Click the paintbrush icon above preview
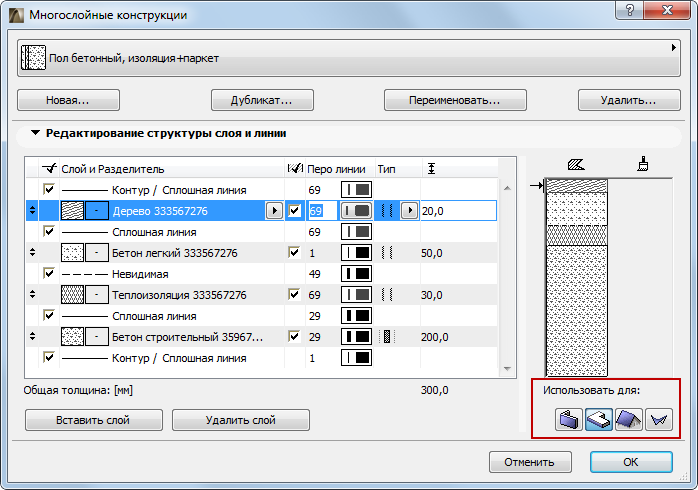The height and width of the screenshot is (490, 698). click(642, 164)
